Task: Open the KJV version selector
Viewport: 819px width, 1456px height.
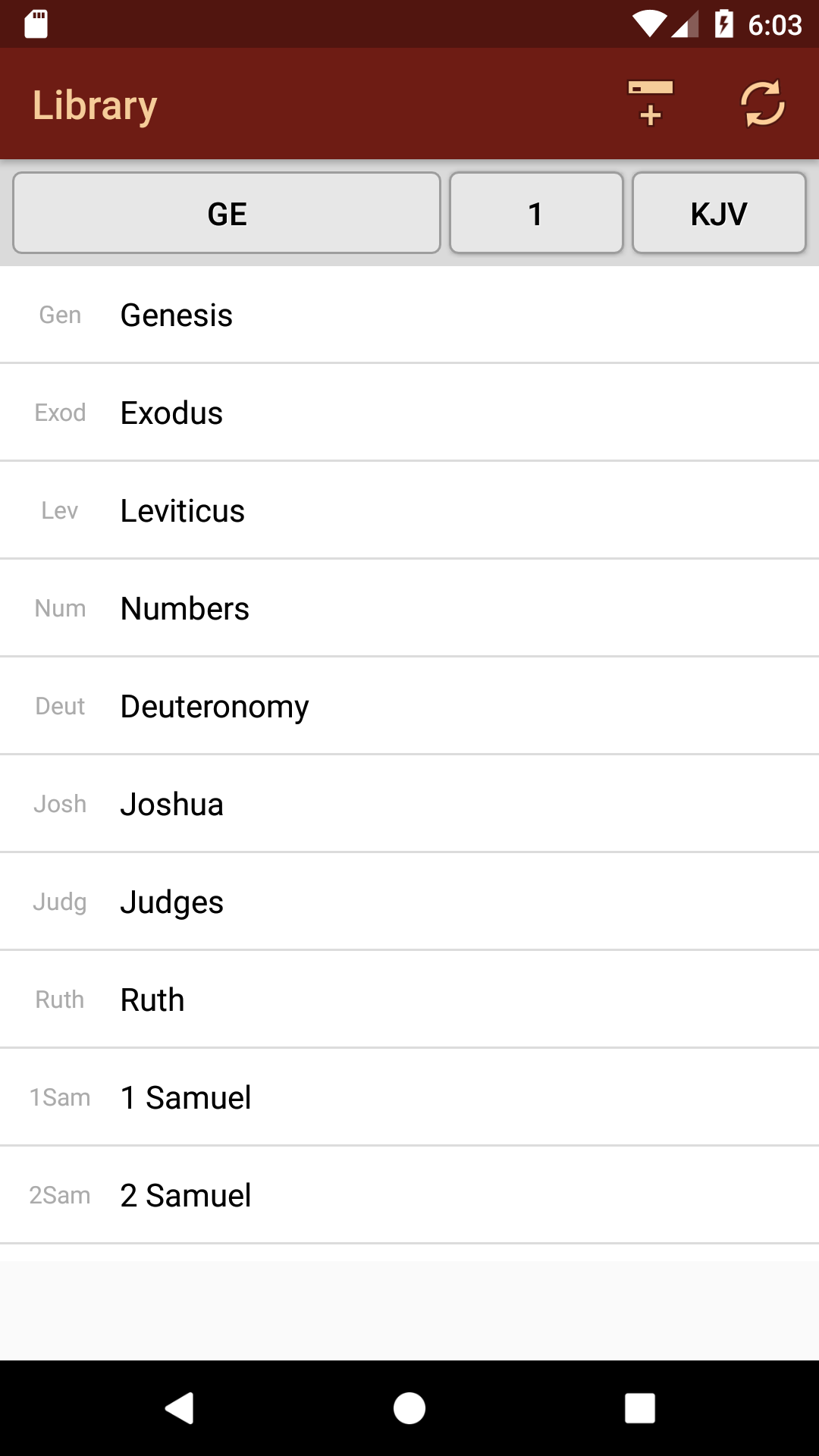Action: click(x=719, y=213)
